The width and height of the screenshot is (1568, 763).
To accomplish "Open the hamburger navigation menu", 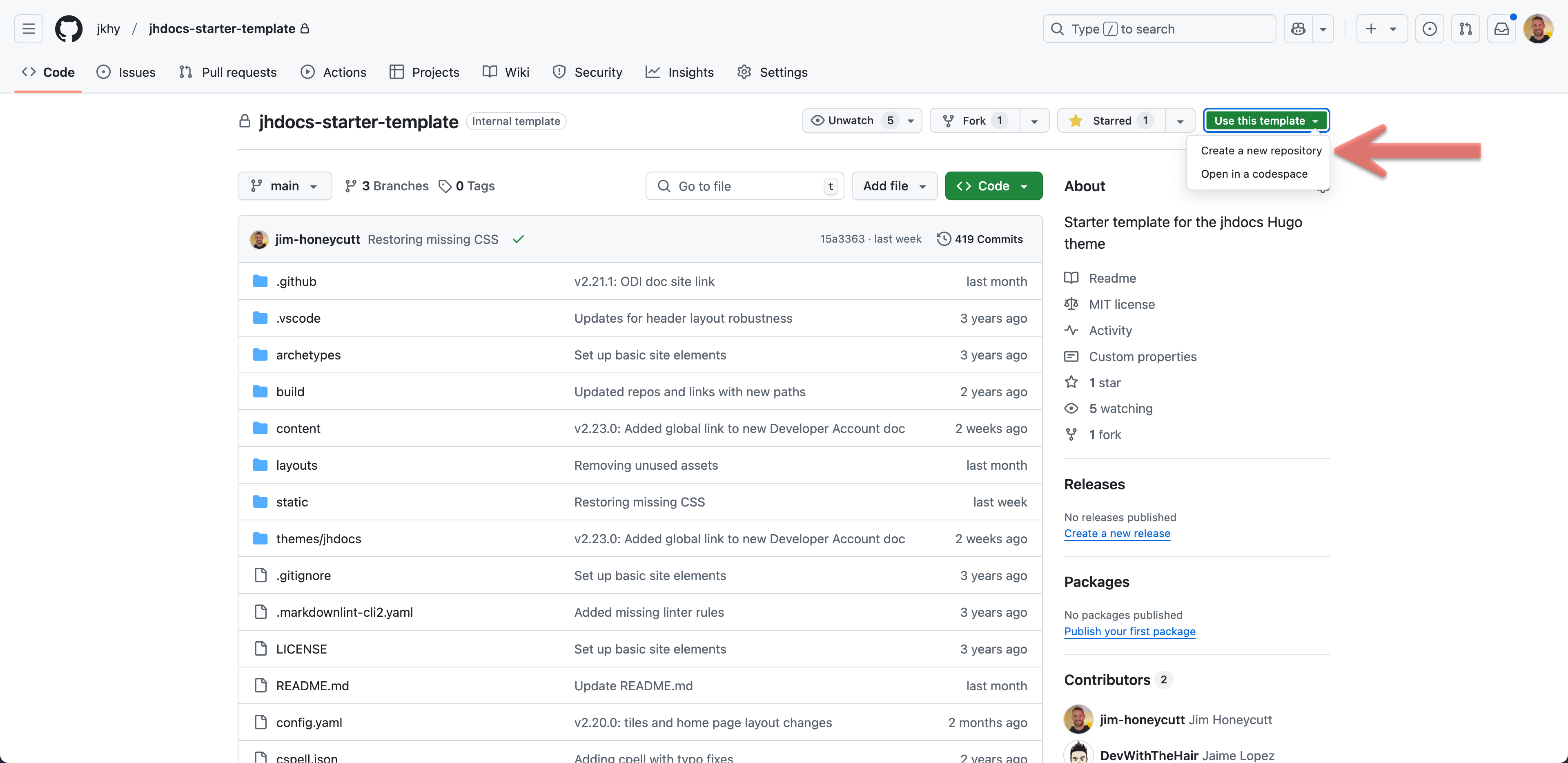I will tap(29, 29).
